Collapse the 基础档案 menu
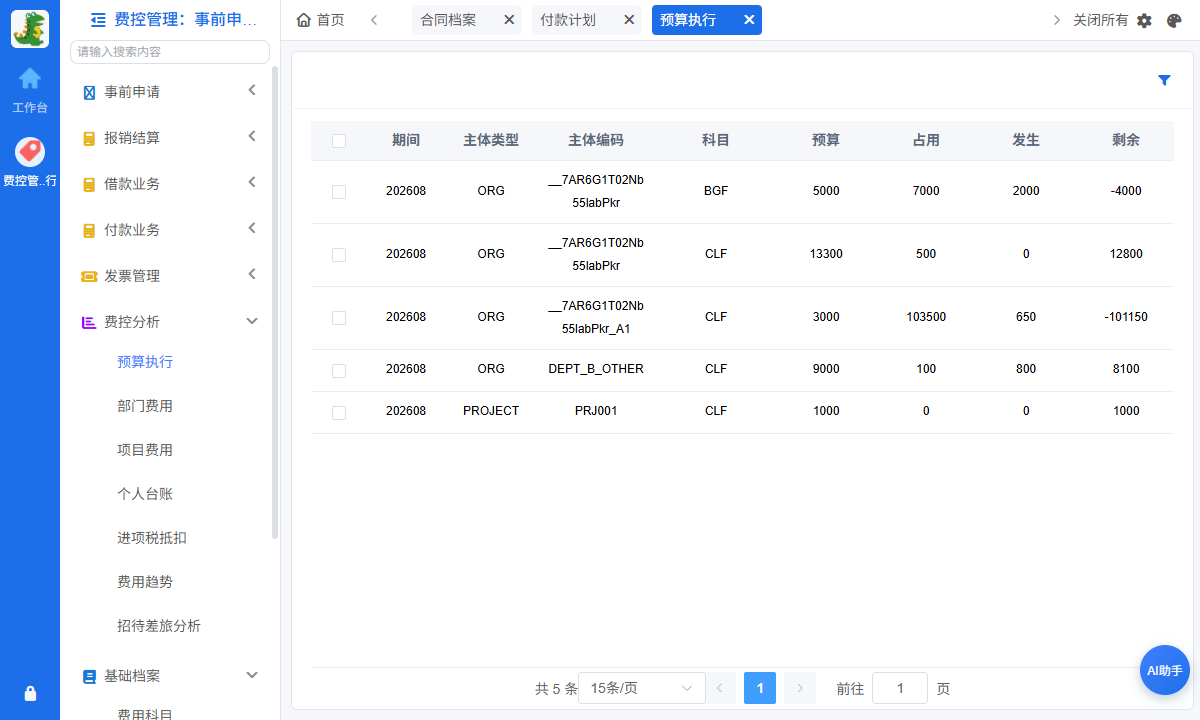 252,675
